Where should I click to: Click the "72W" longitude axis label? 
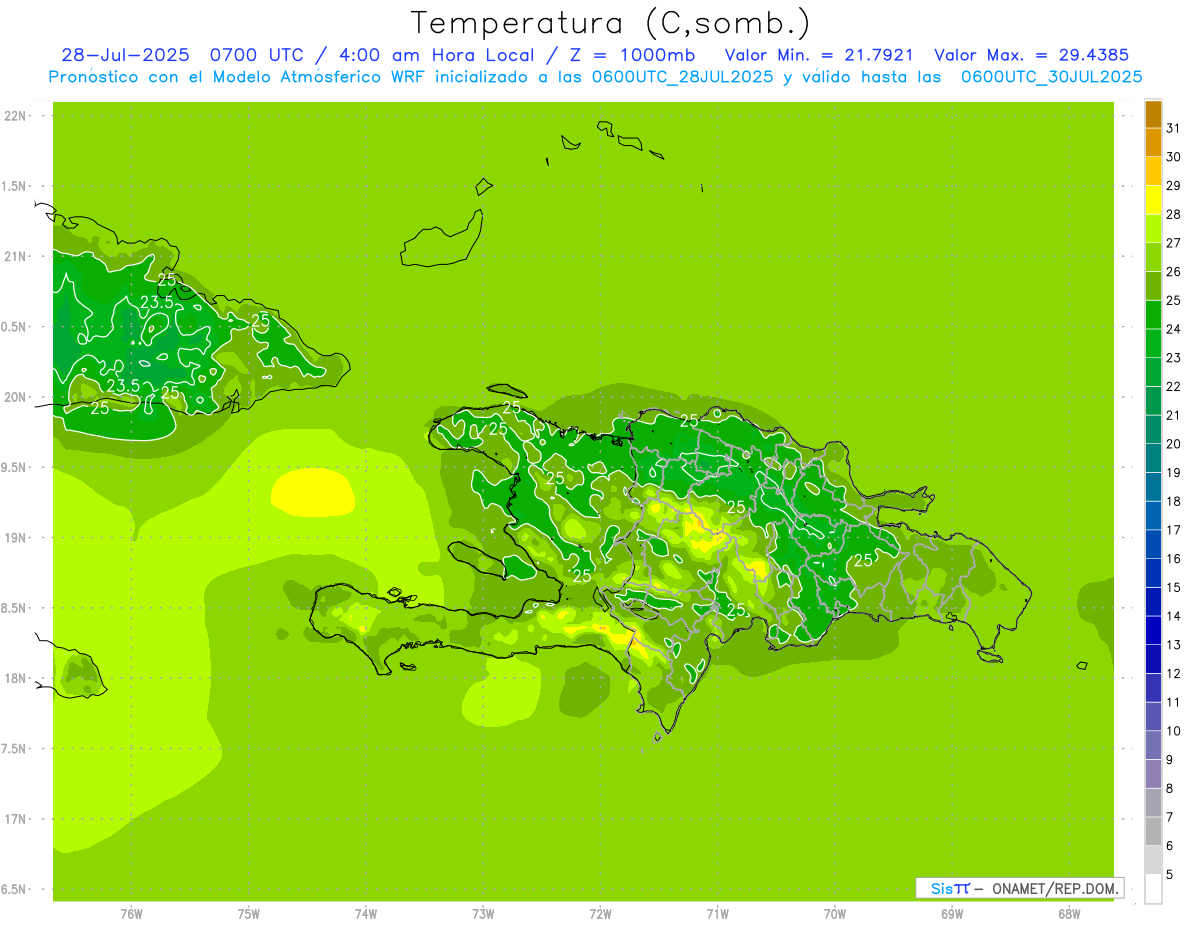[600, 913]
